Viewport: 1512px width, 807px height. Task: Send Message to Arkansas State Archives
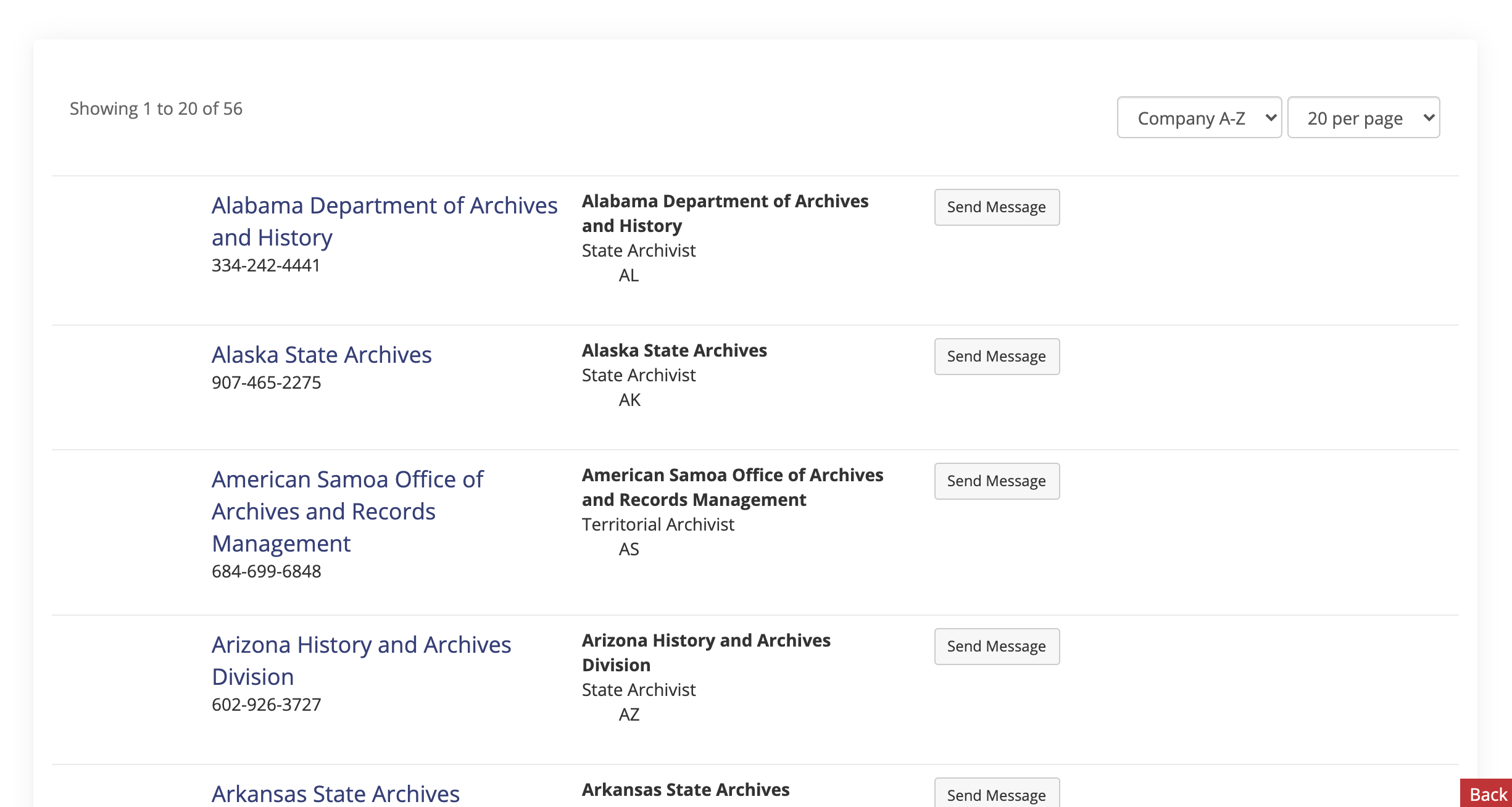996,795
